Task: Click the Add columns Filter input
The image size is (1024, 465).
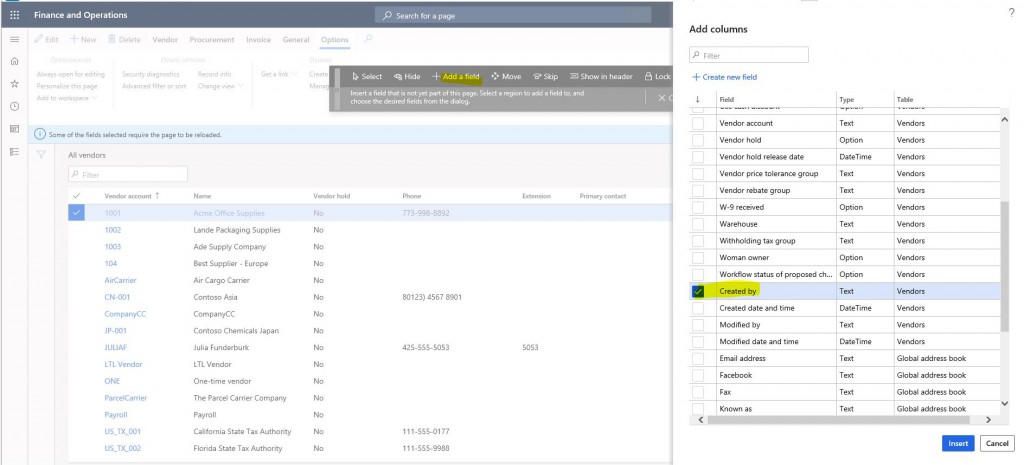Action: pos(749,55)
